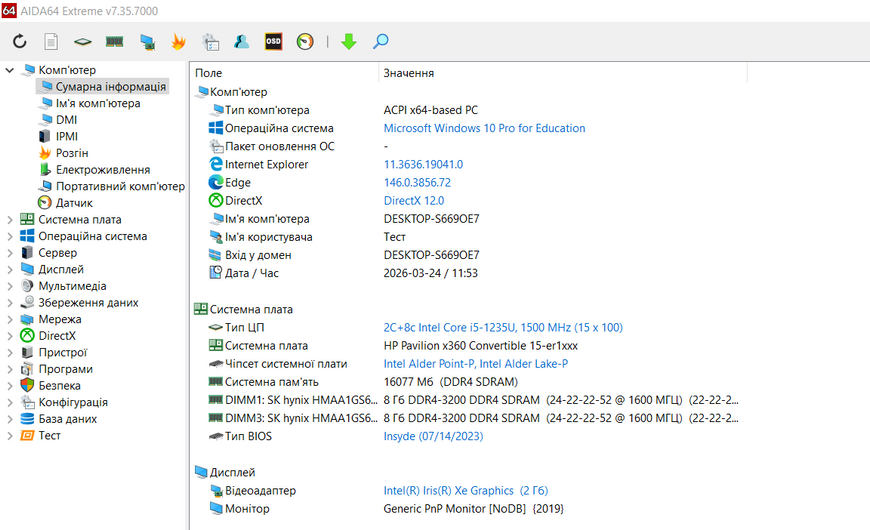Image resolution: width=870 pixels, height=530 pixels.
Task: Open the Report document icon in toolbar
Action: pyautogui.click(x=51, y=42)
